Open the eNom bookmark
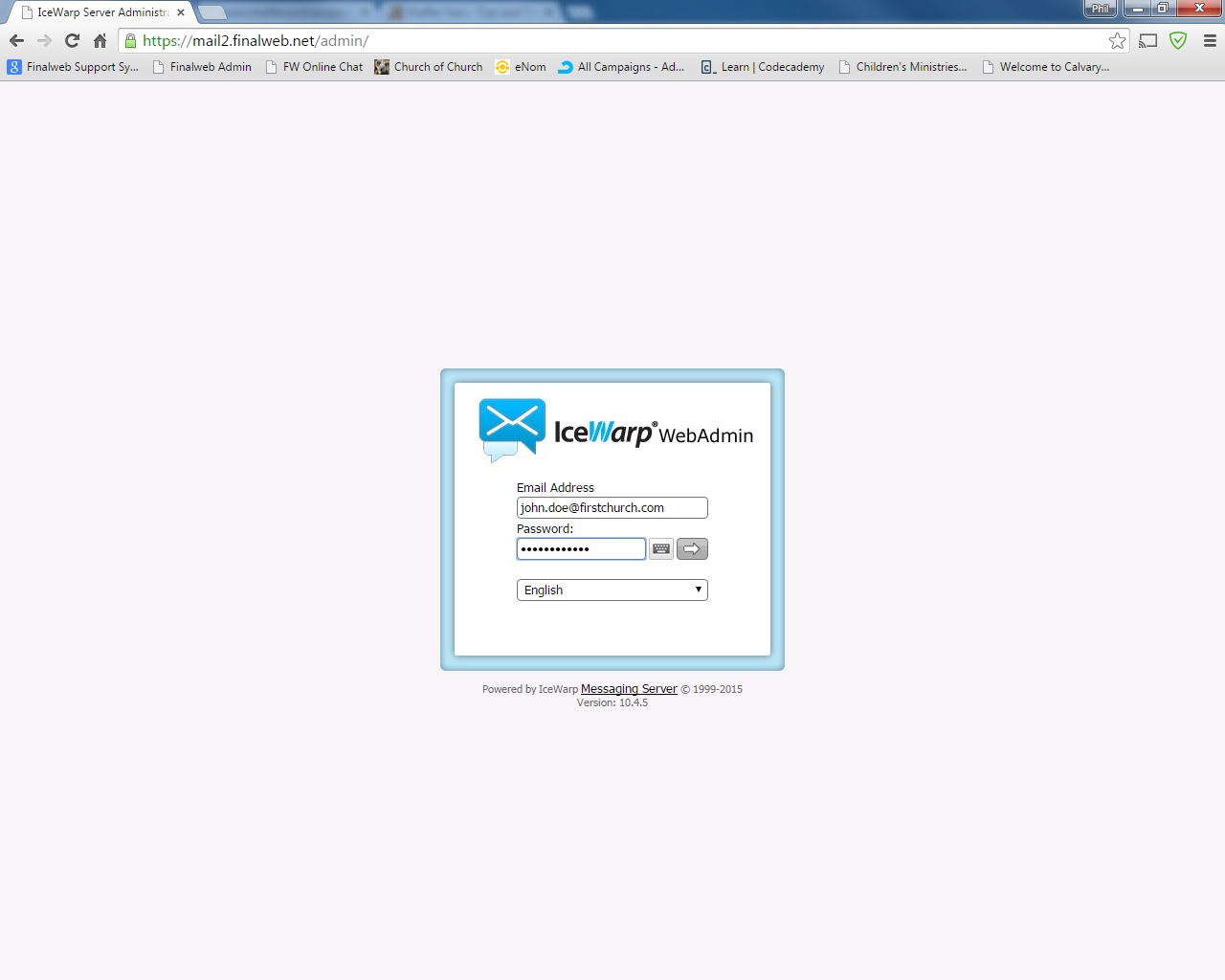The height and width of the screenshot is (980, 1225). 521,67
